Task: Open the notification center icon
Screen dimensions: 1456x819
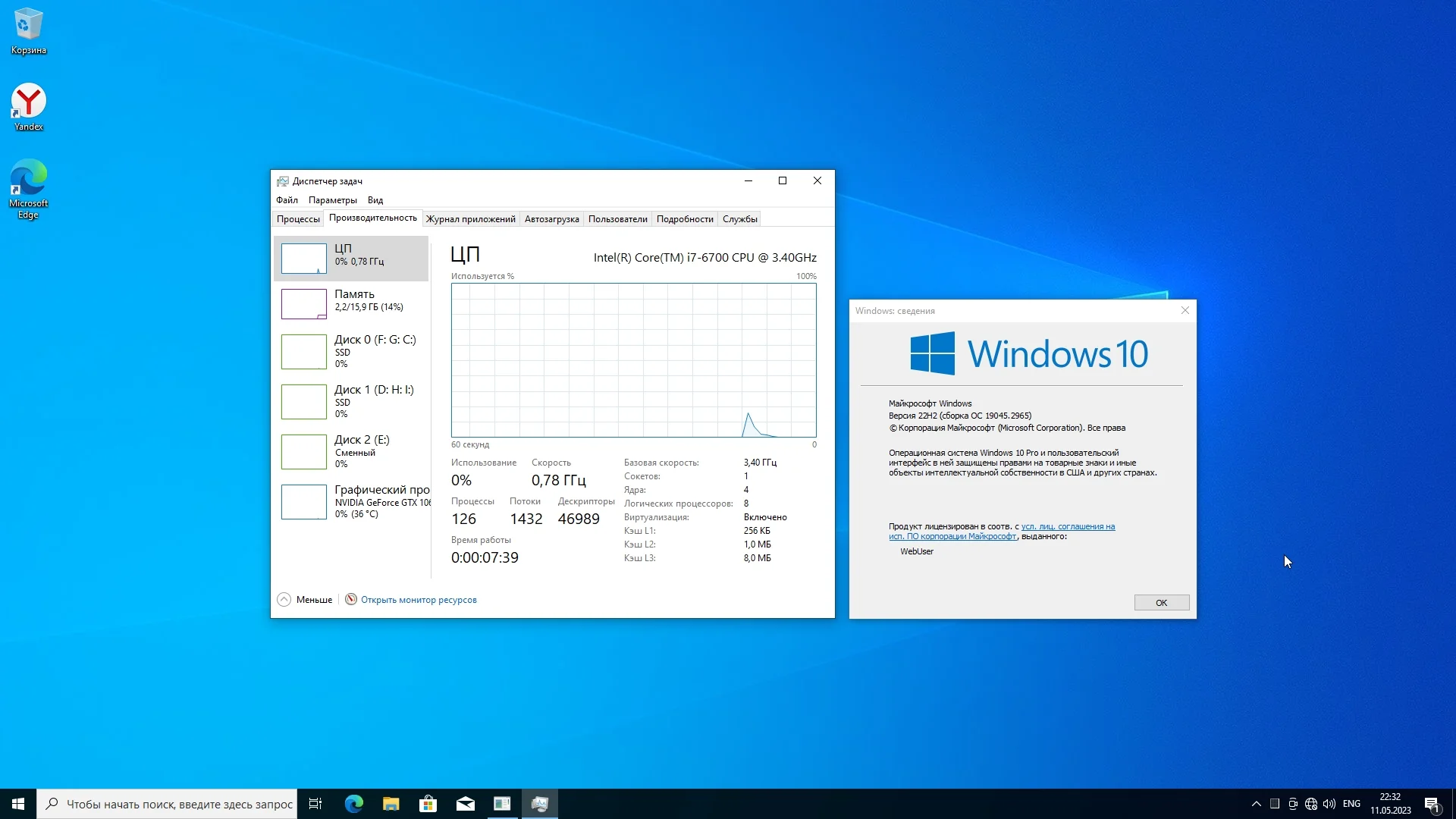Action: coord(1431,804)
